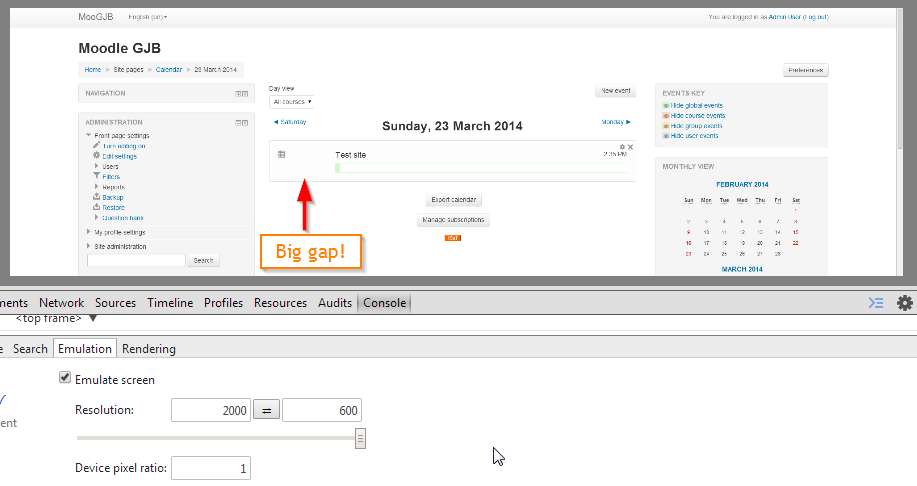
Task: Click the pencil icon next to Turn editing on
Action: pos(96,145)
